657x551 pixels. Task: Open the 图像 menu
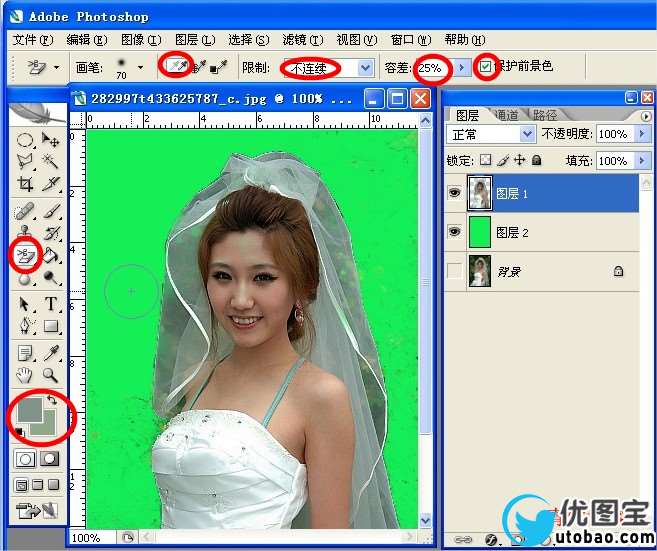coord(141,40)
